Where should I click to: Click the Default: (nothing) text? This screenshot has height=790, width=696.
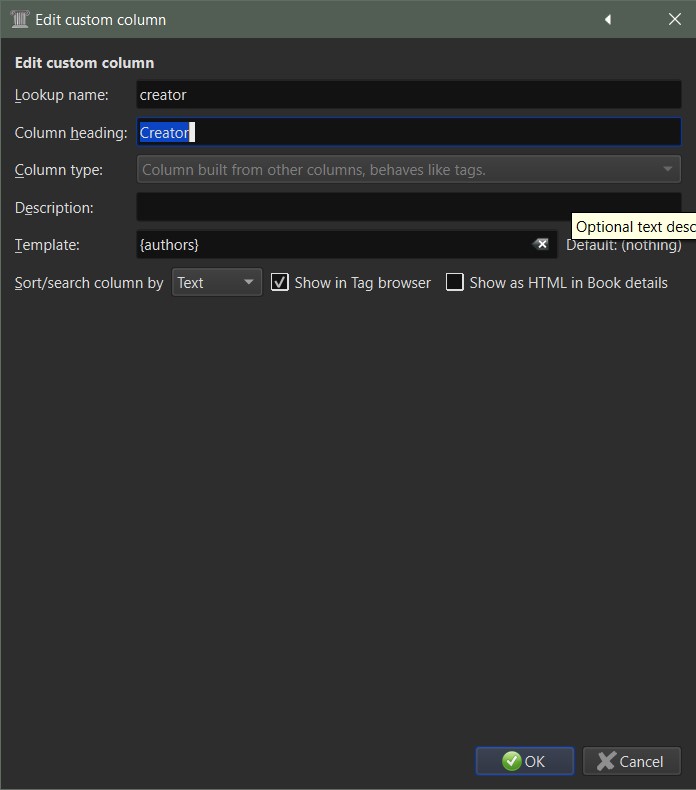(623, 245)
